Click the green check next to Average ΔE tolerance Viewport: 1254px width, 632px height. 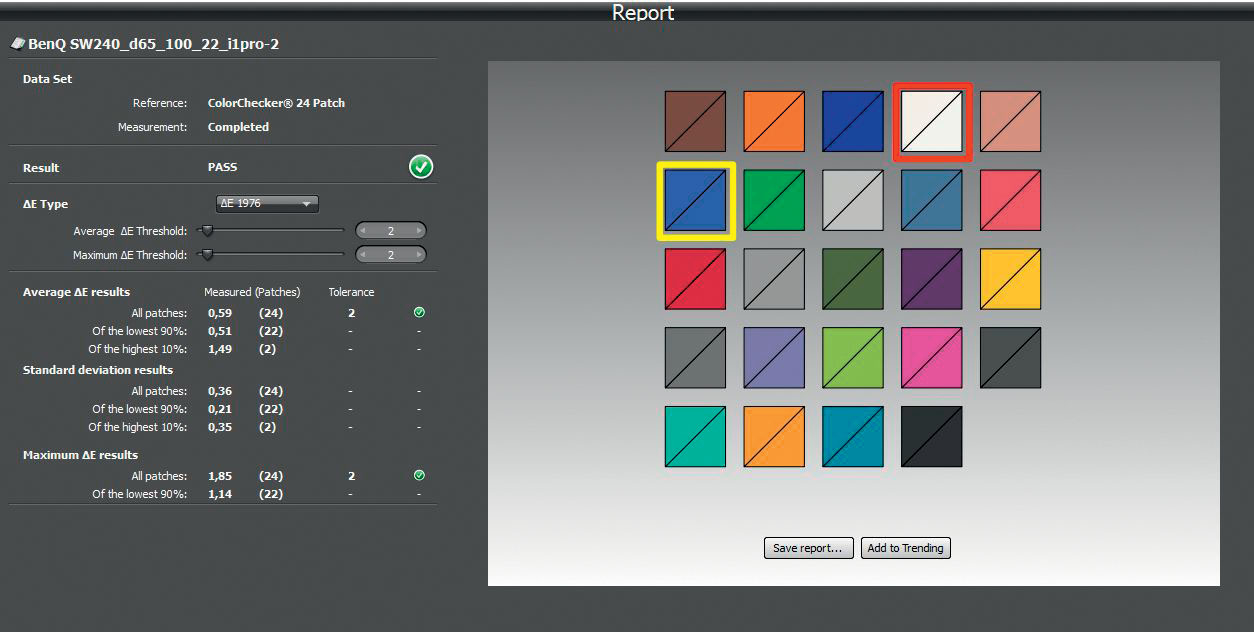coord(419,313)
